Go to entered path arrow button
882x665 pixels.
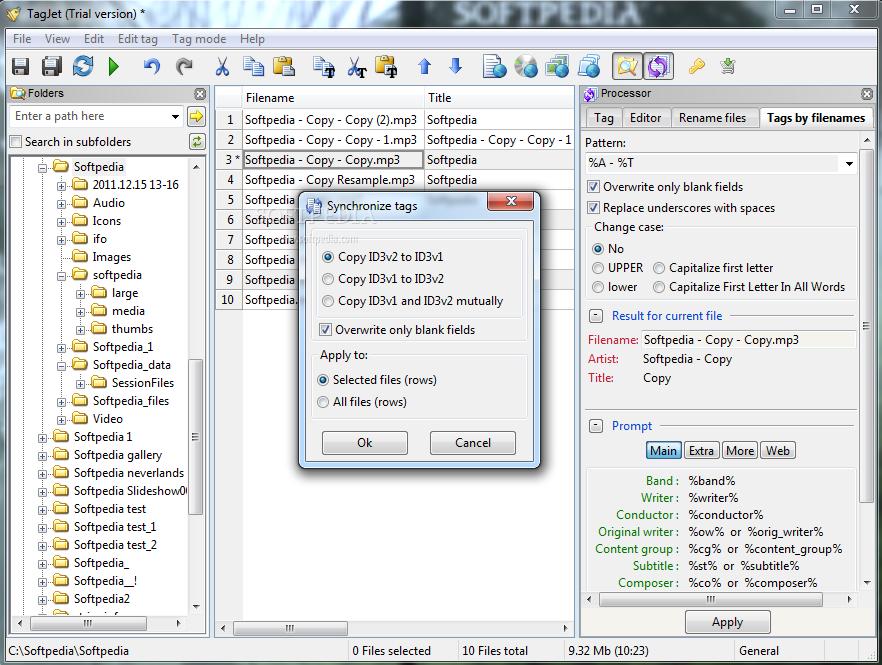coord(196,116)
